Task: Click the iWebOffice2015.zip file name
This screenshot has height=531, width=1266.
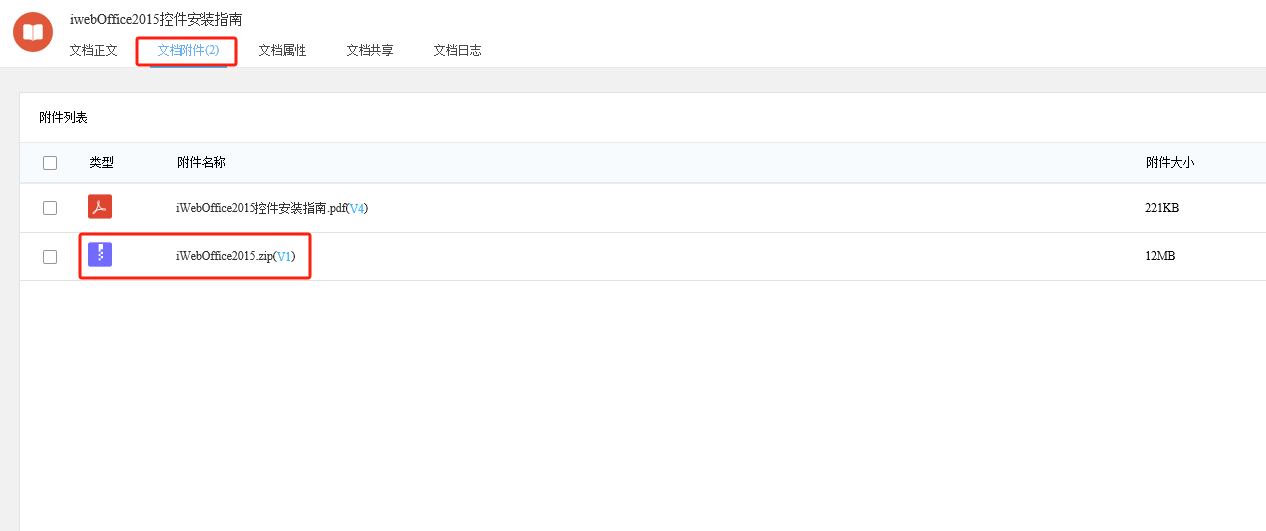Action: click(224, 256)
